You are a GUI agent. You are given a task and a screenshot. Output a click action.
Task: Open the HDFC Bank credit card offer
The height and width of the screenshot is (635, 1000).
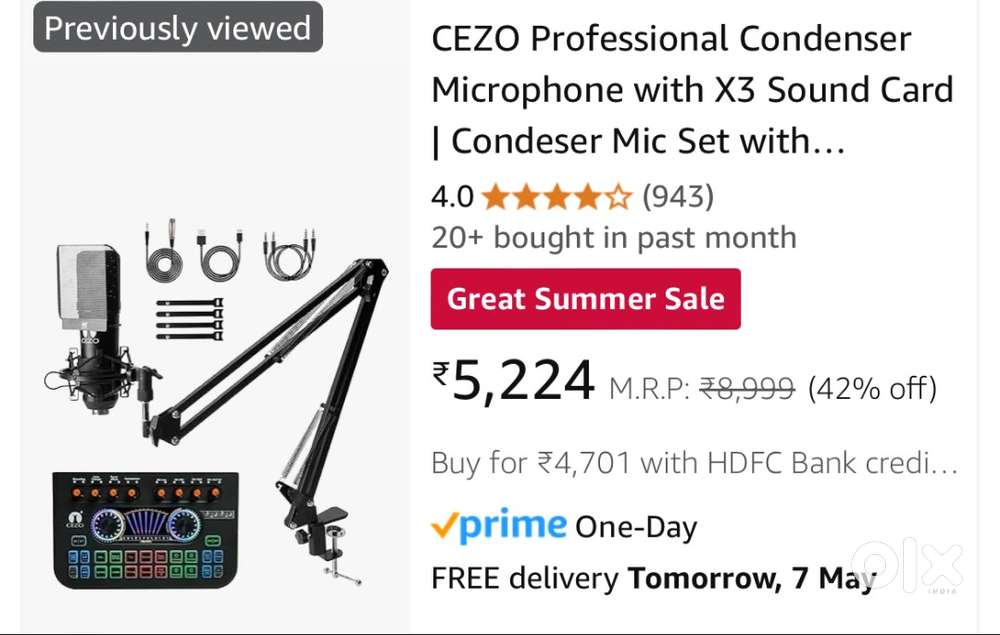pyautogui.click(x=694, y=463)
